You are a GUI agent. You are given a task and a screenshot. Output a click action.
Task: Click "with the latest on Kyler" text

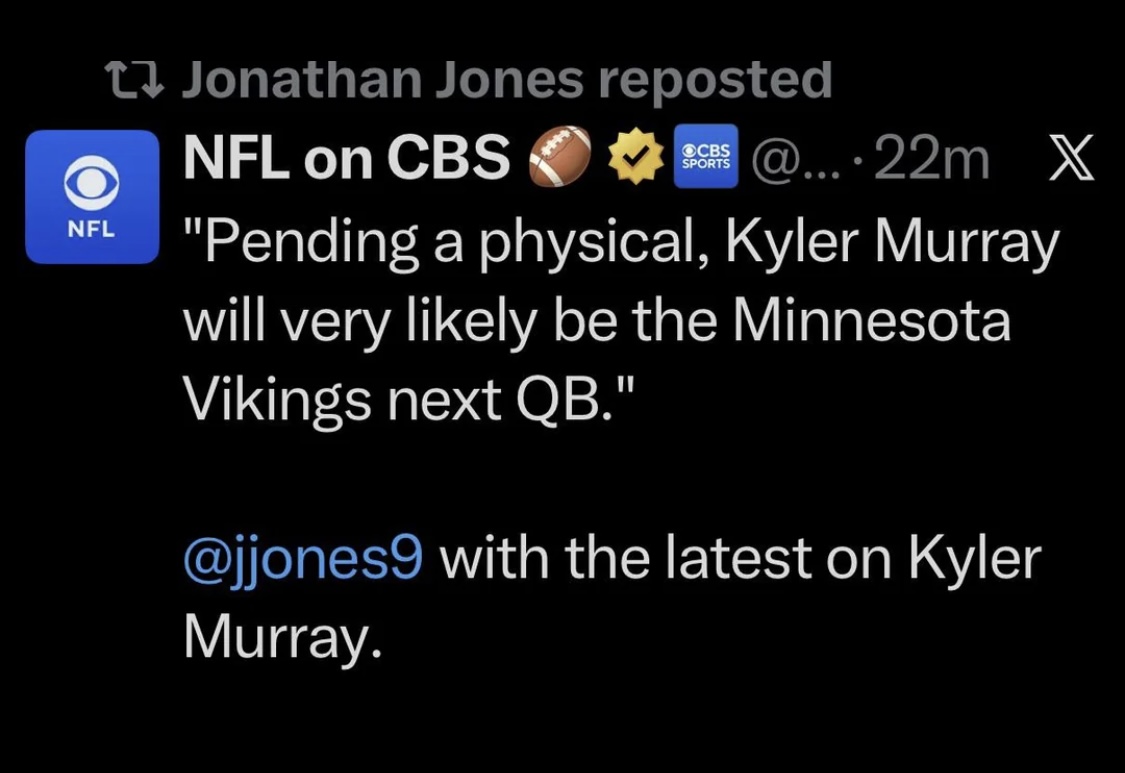(740, 558)
